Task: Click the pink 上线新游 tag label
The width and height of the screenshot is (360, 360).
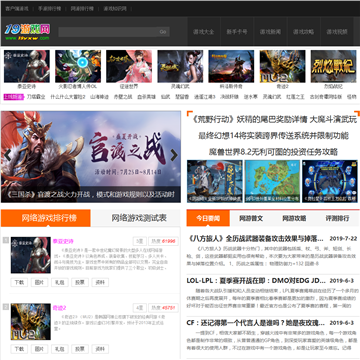Action: 14,97
